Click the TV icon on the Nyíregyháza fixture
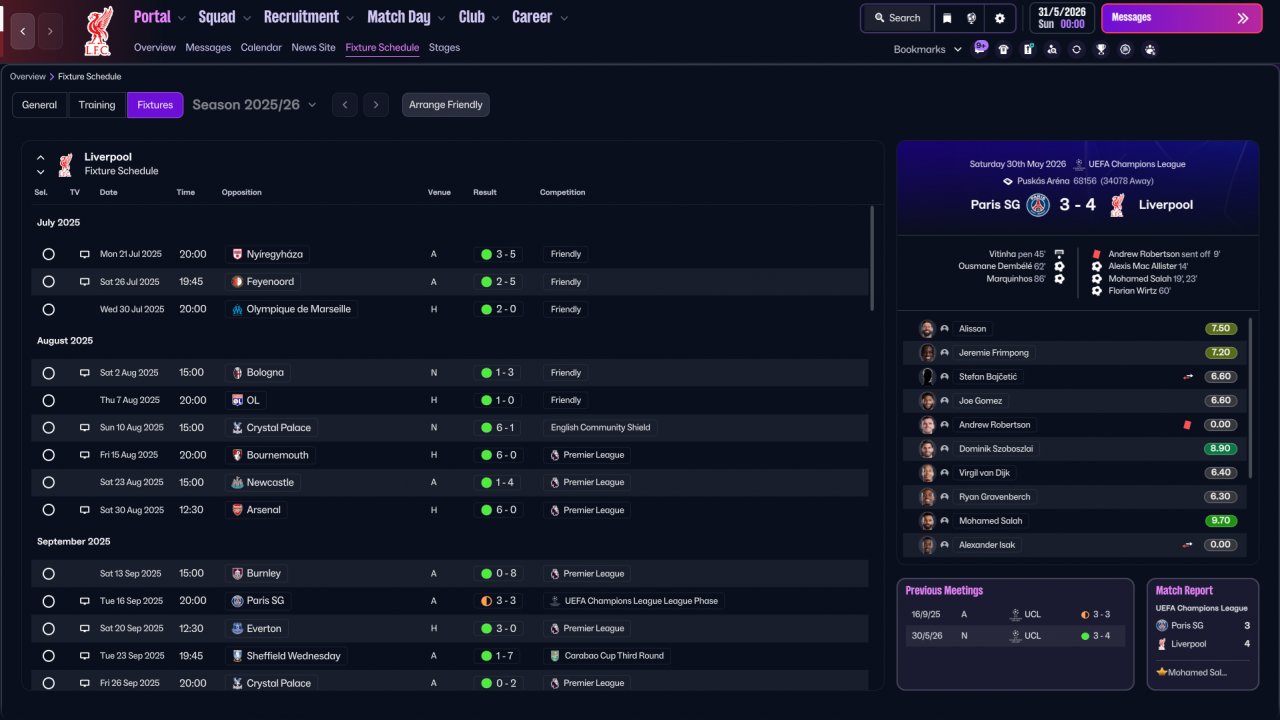 pos(85,254)
